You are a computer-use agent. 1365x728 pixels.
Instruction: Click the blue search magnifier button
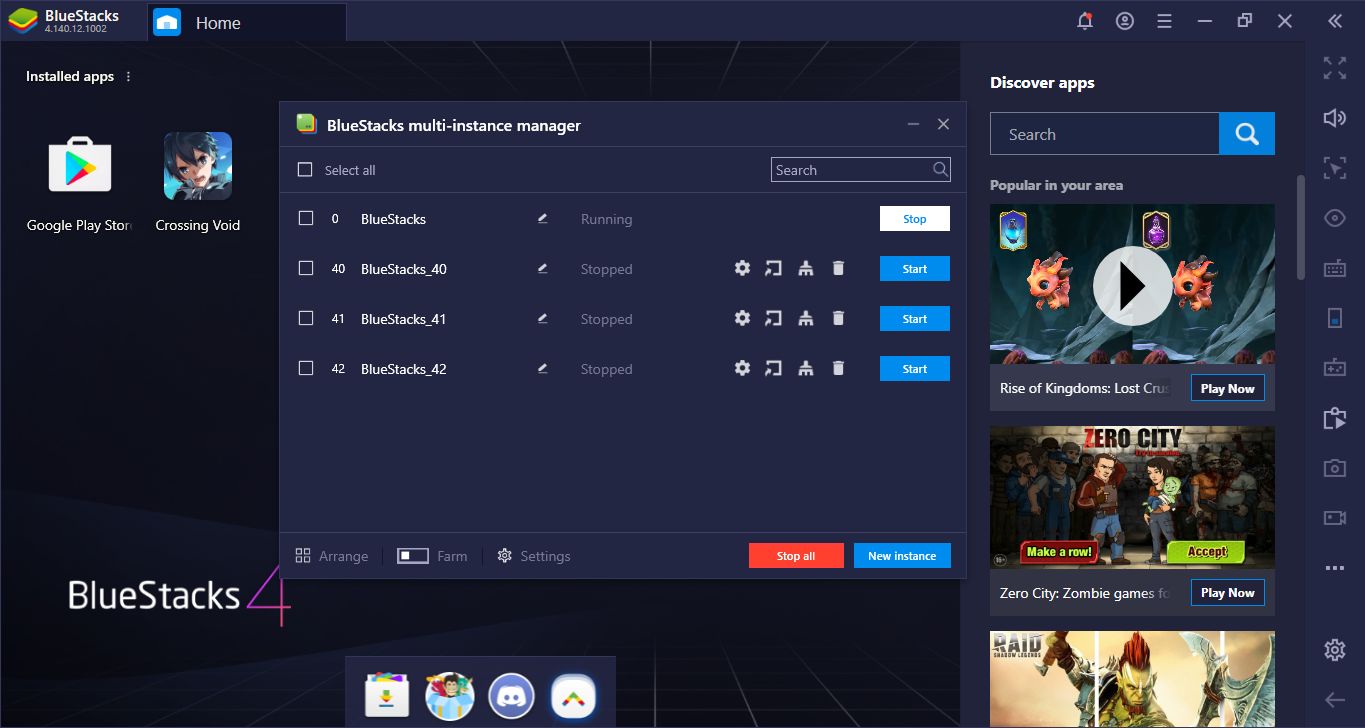[1247, 134]
